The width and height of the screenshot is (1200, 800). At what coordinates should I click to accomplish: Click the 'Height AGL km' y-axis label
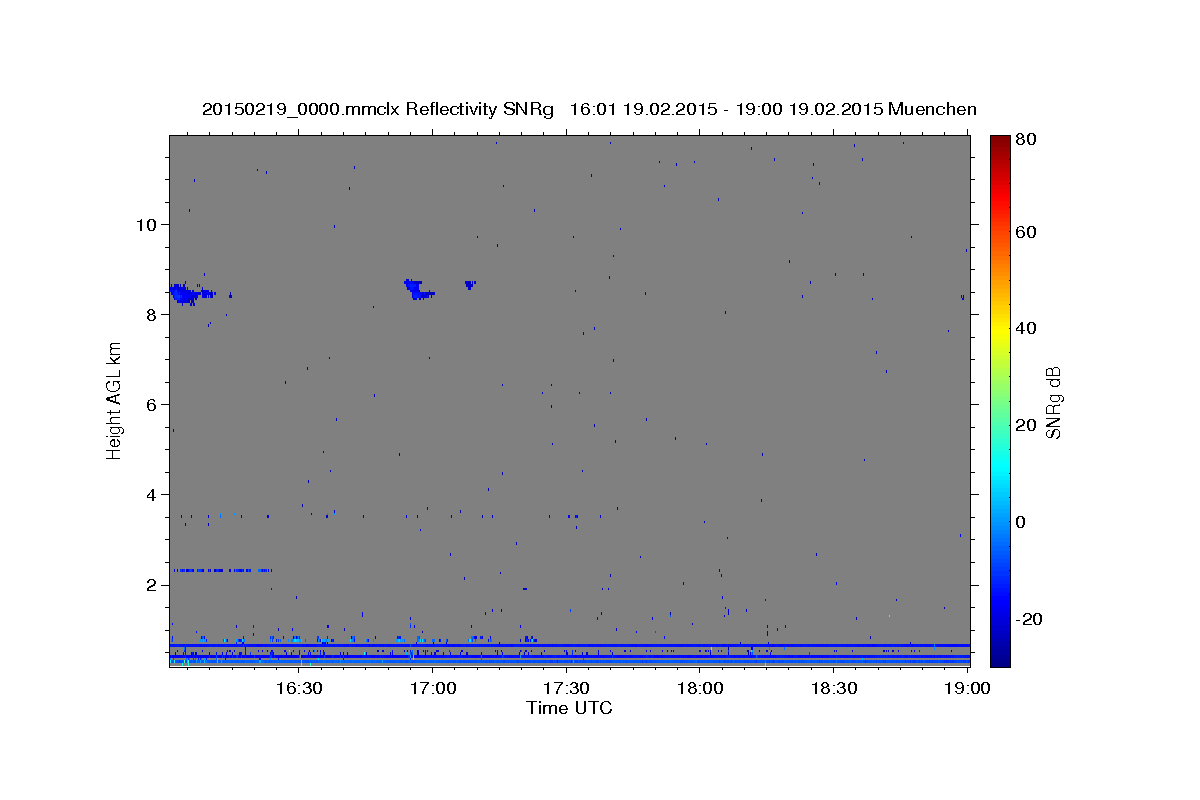[x=115, y=401]
